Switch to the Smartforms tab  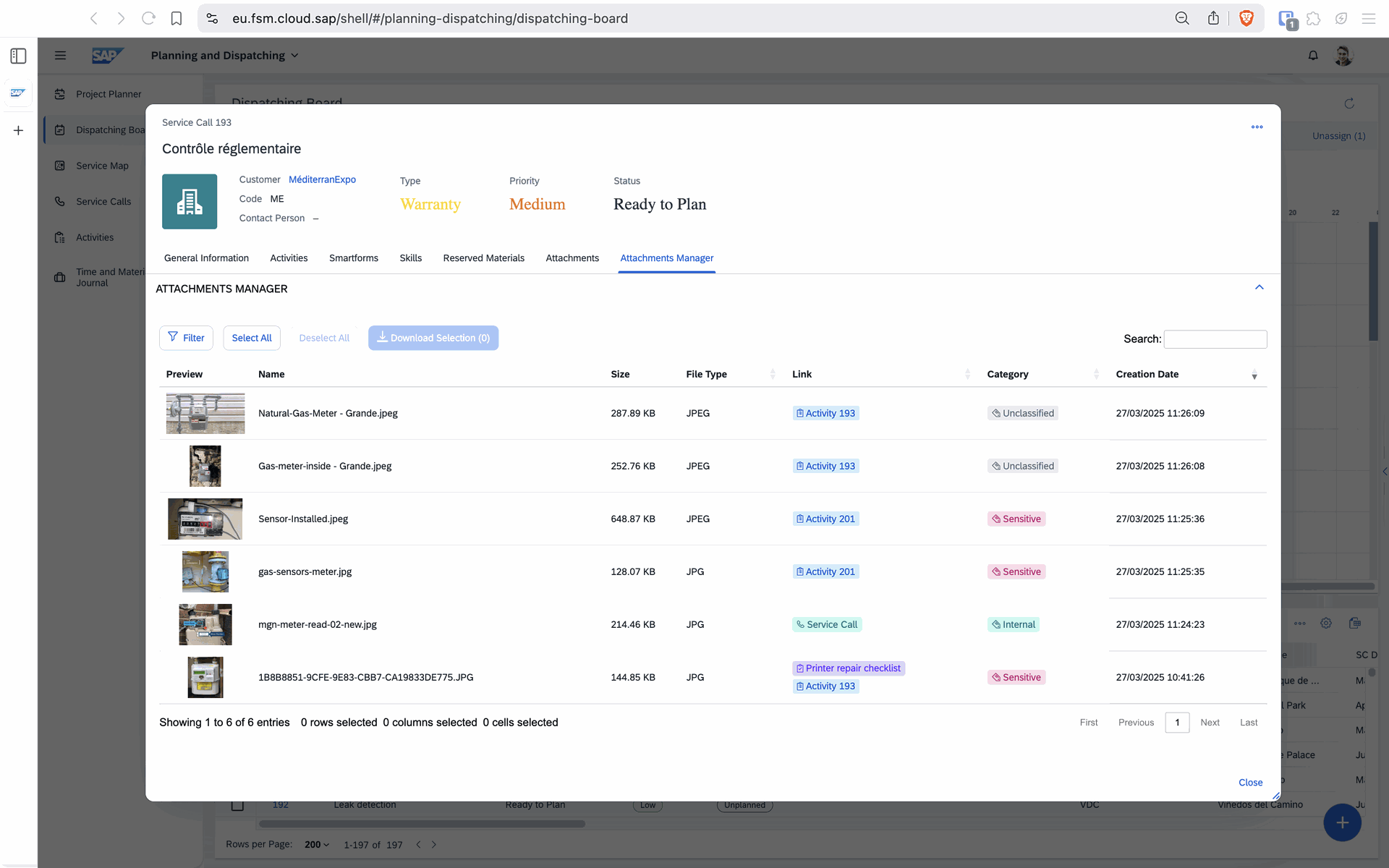[353, 258]
